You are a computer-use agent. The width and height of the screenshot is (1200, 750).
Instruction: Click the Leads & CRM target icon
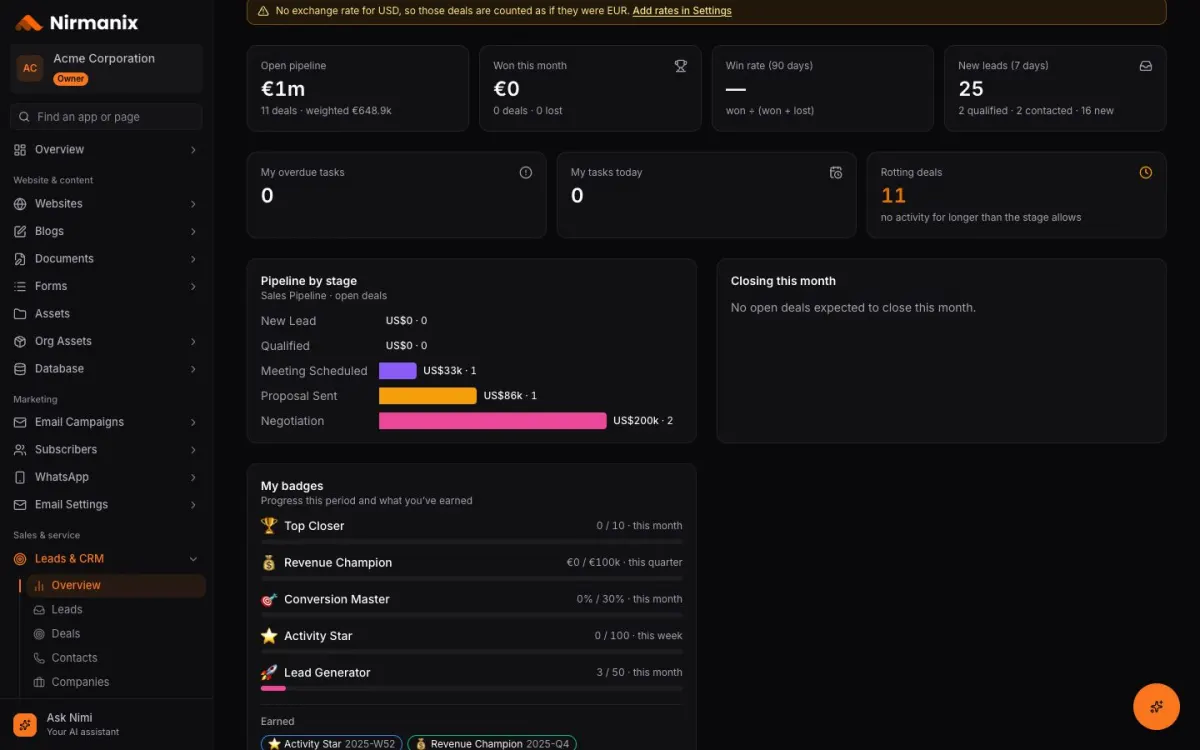point(20,559)
